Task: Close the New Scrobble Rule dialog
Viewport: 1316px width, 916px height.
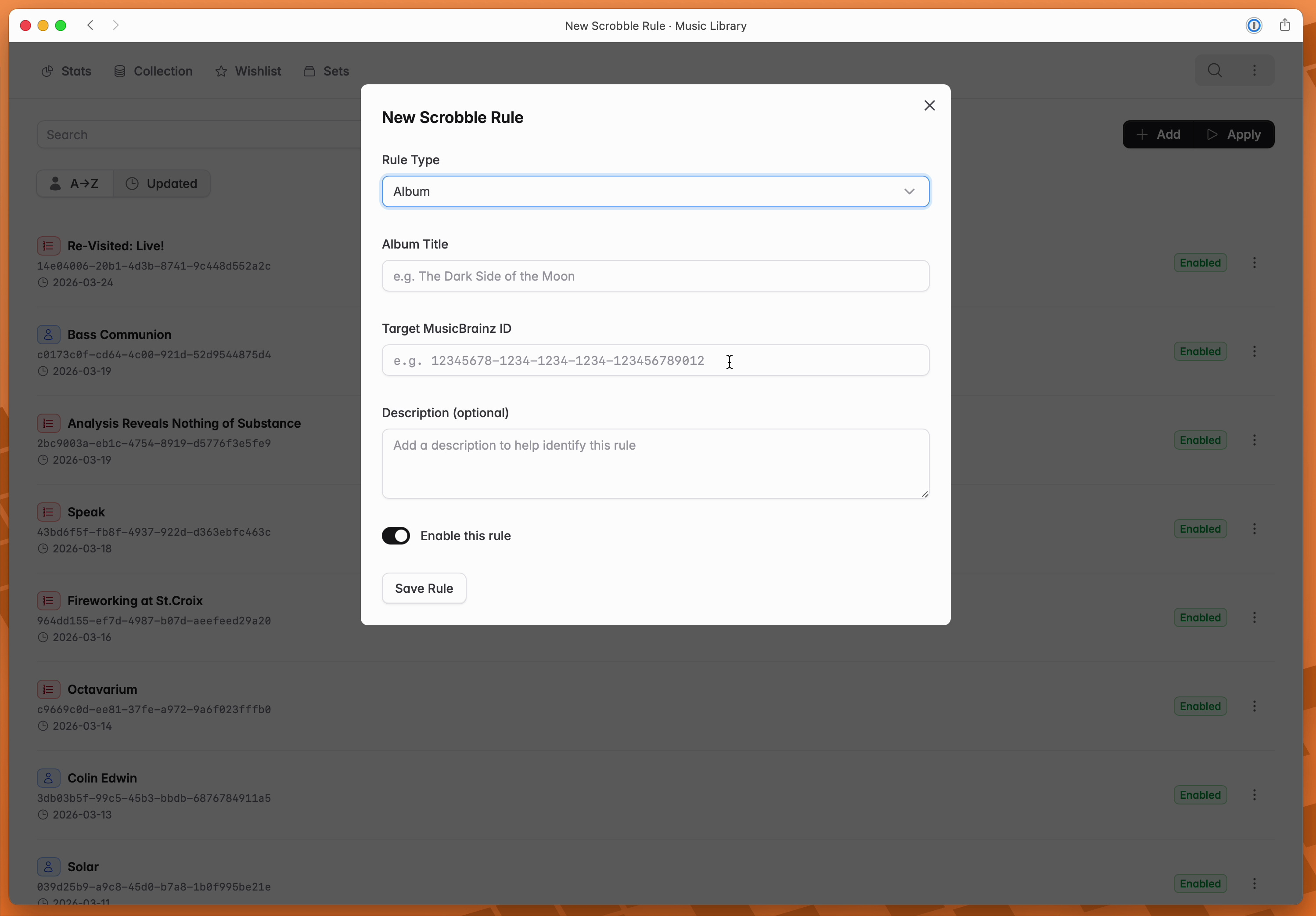Action: click(929, 105)
